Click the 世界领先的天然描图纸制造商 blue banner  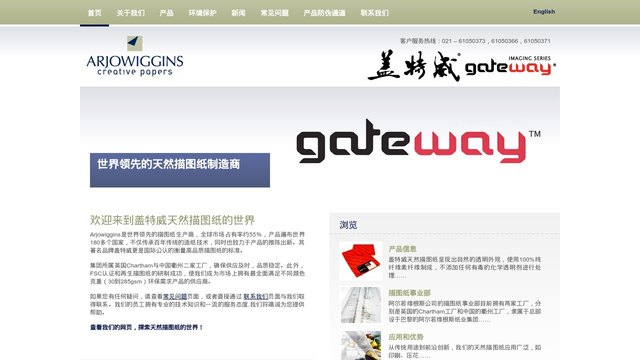(180, 170)
